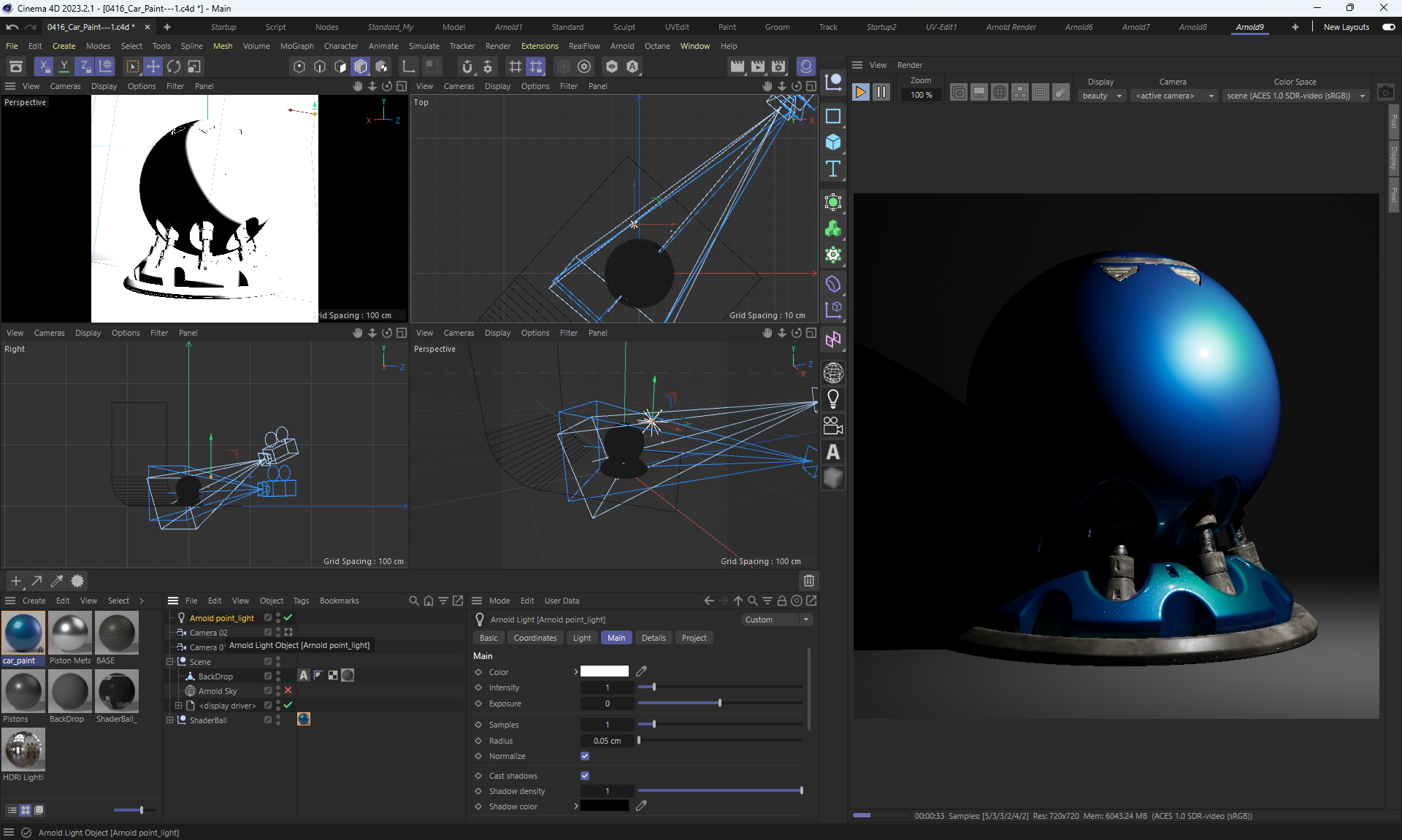Select the Rotate tool icon

(x=174, y=66)
